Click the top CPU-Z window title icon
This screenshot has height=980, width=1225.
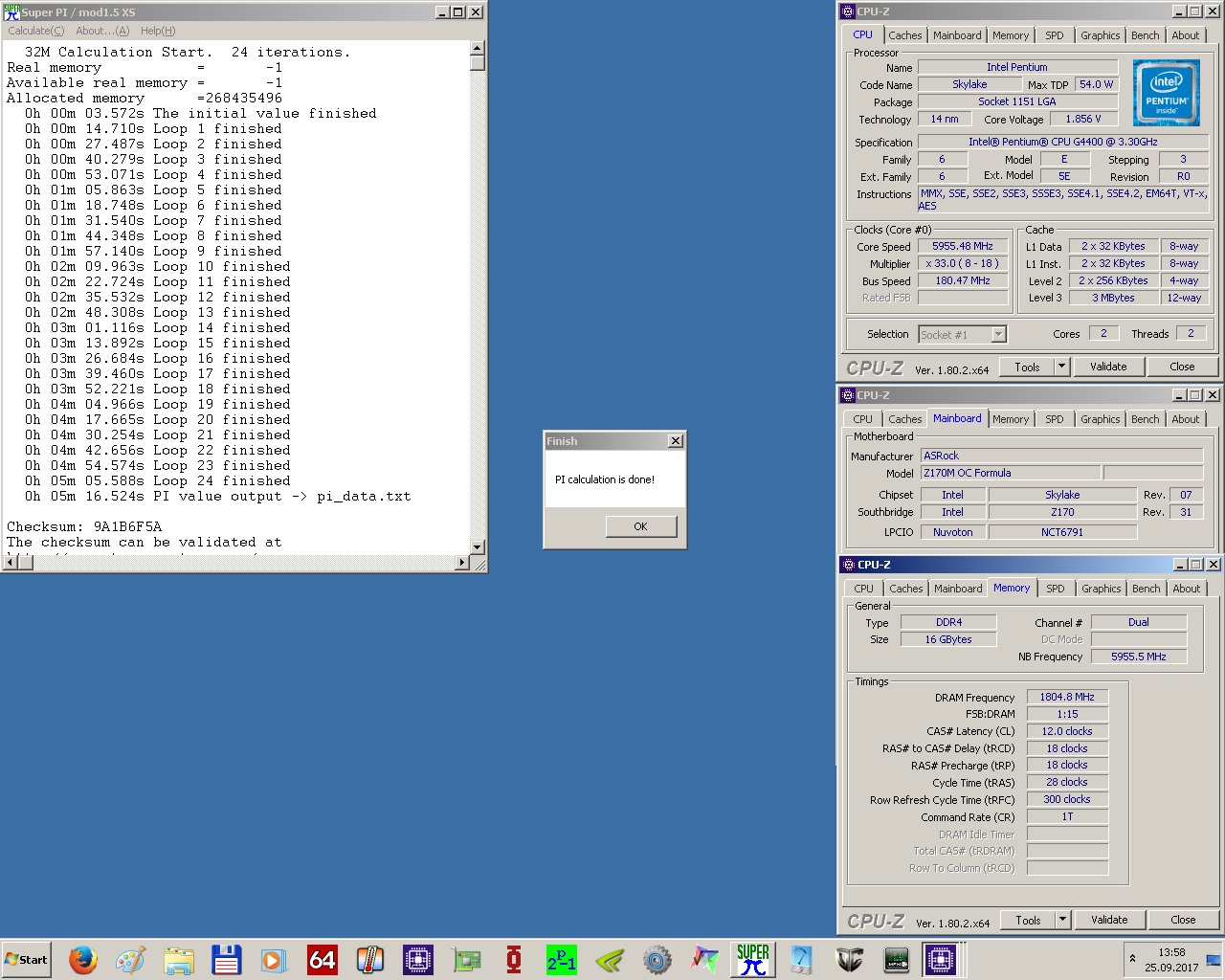(848, 11)
